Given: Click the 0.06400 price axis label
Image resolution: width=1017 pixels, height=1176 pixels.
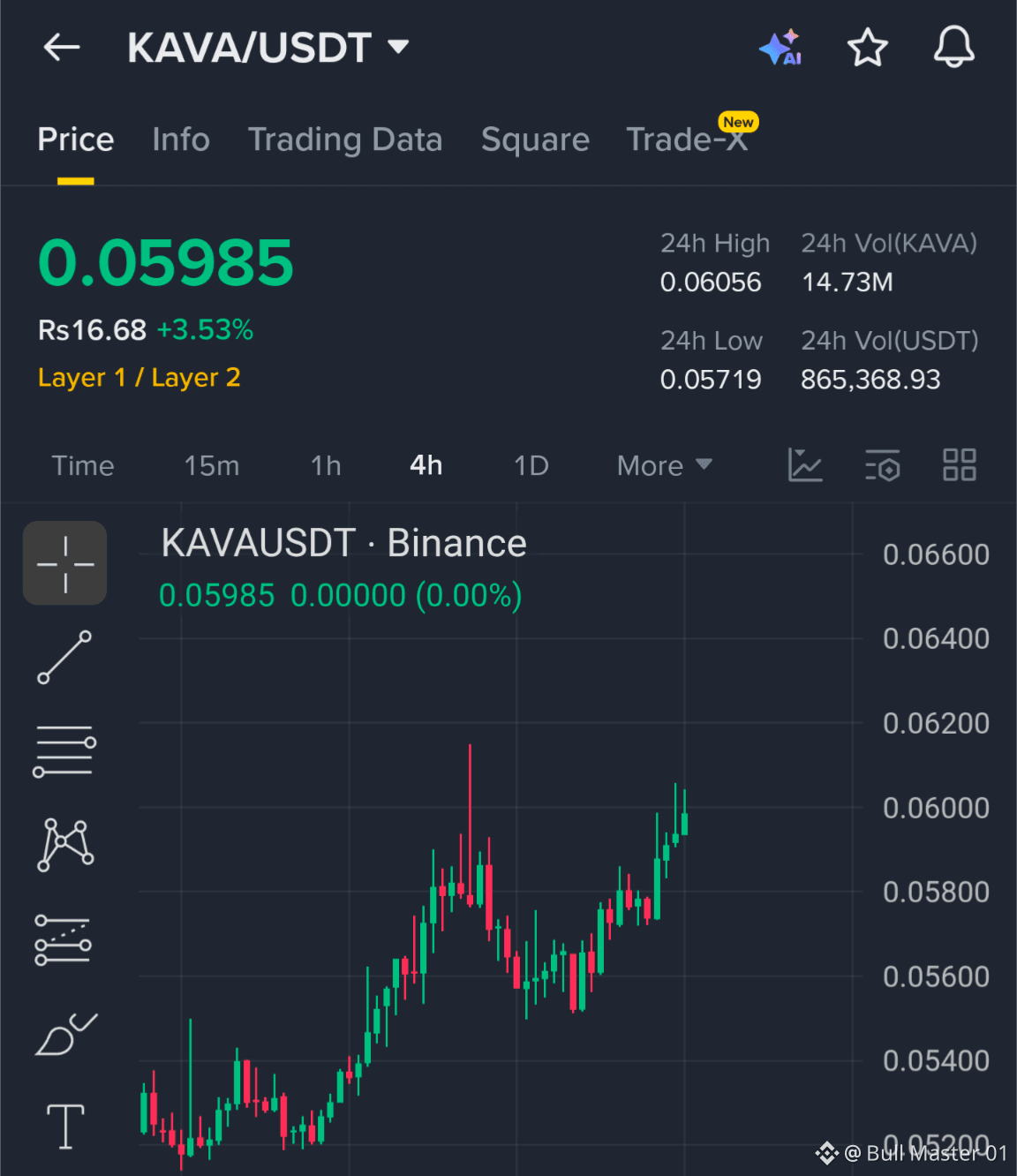Looking at the screenshot, I should (x=937, y=639).
